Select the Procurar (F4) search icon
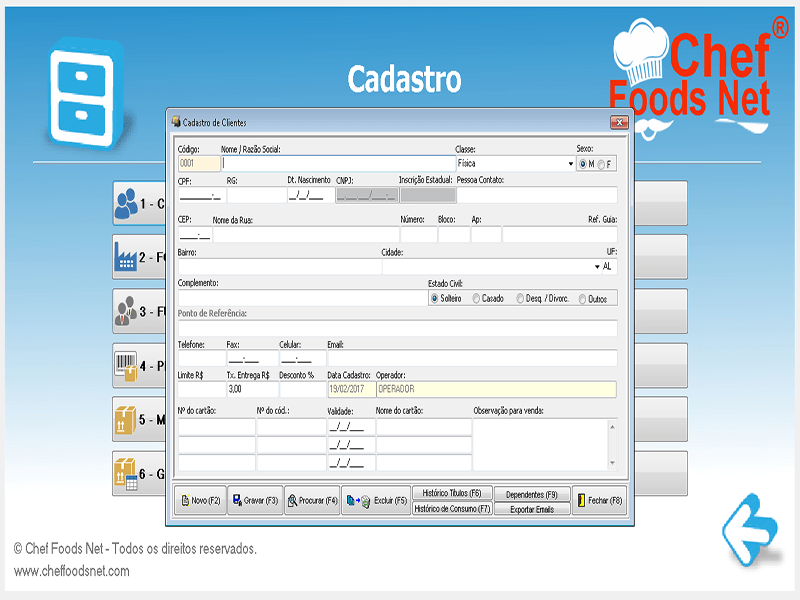The width and height of the screenshot is (800, 600). coord(294,499)
